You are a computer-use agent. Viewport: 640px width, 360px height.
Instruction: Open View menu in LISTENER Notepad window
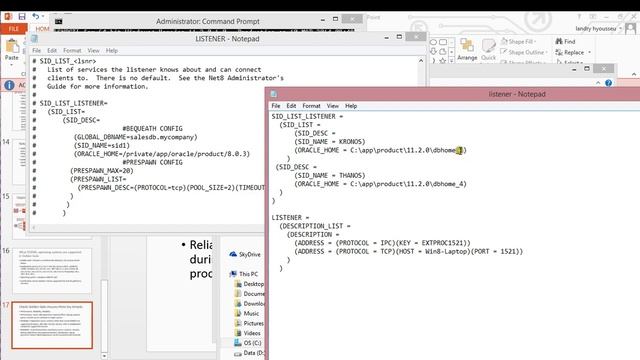93,51
